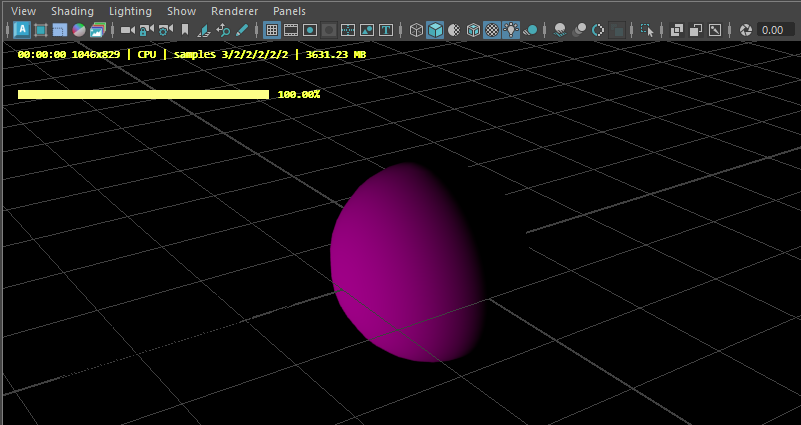Screen dimensions: 801x425
Task: Toggle Multisample Anti-aliasing icon
Action: [x=598, y=30]
